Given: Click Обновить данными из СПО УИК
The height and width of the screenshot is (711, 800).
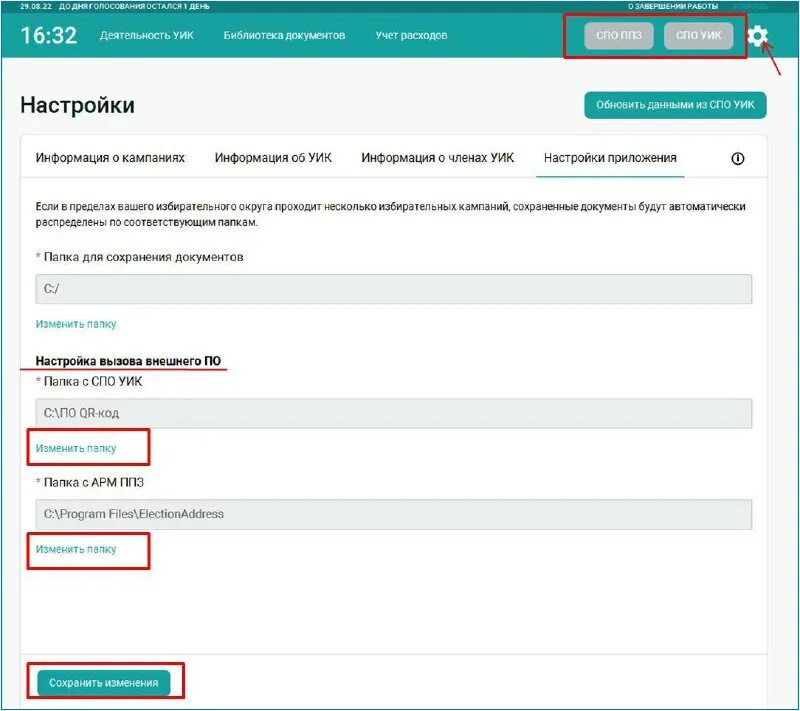Looking at the screenshot, I should (x=676, y=103).
